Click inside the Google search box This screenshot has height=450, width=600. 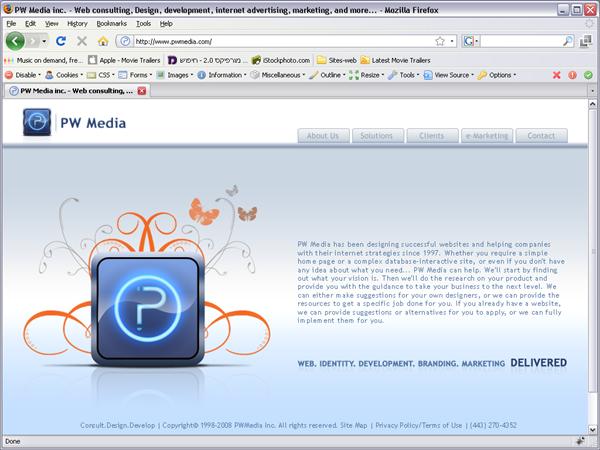click(521, 41)
